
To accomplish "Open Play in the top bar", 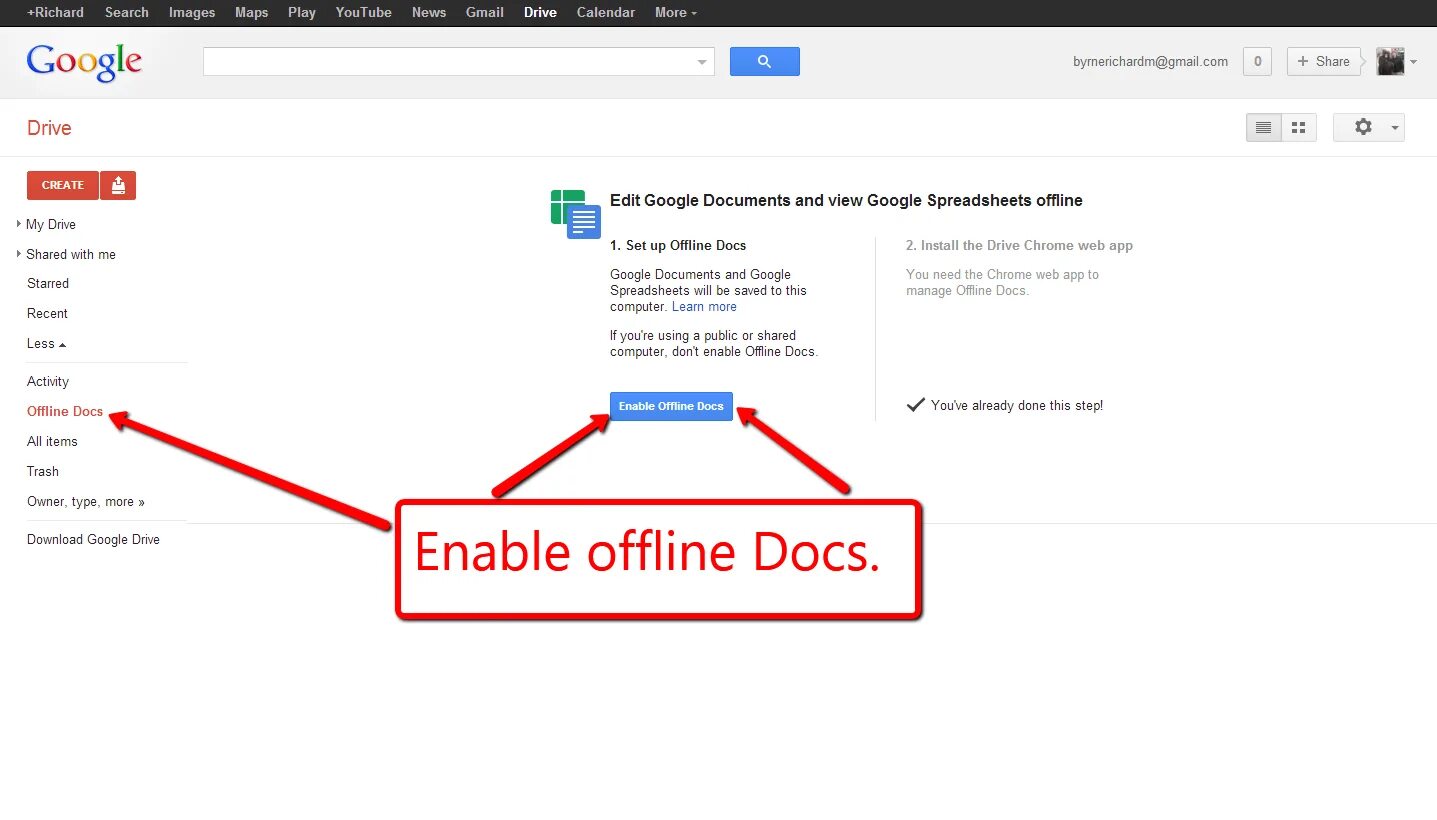I will point(302,12).
